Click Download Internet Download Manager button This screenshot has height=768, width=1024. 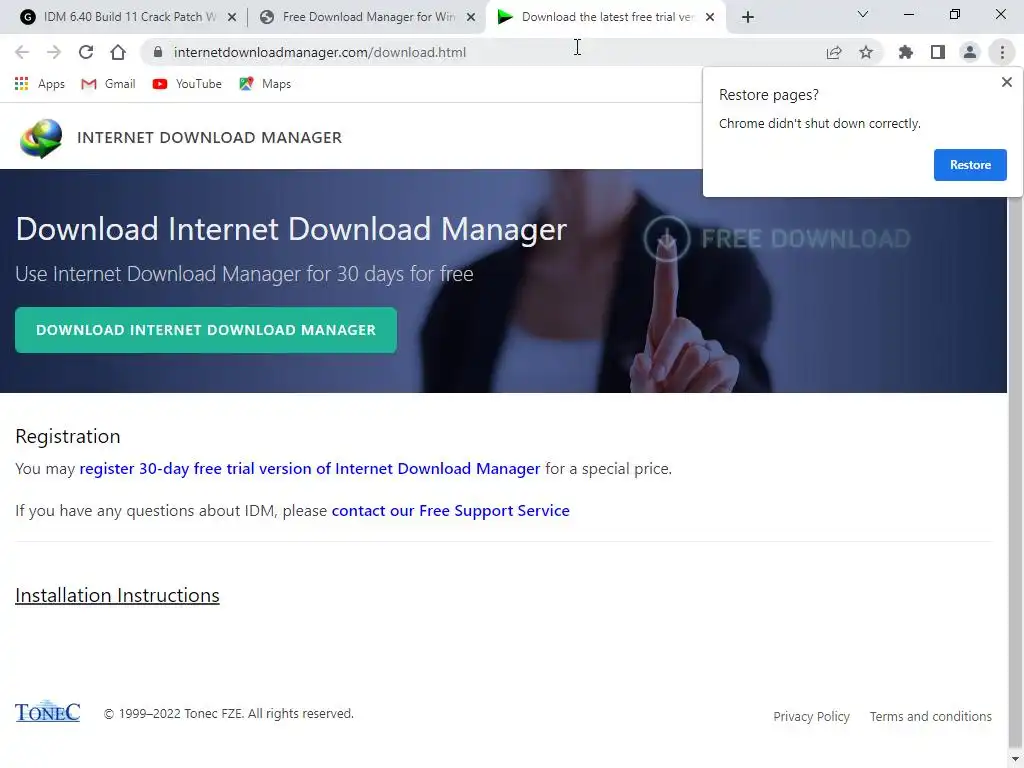(206, 330)
